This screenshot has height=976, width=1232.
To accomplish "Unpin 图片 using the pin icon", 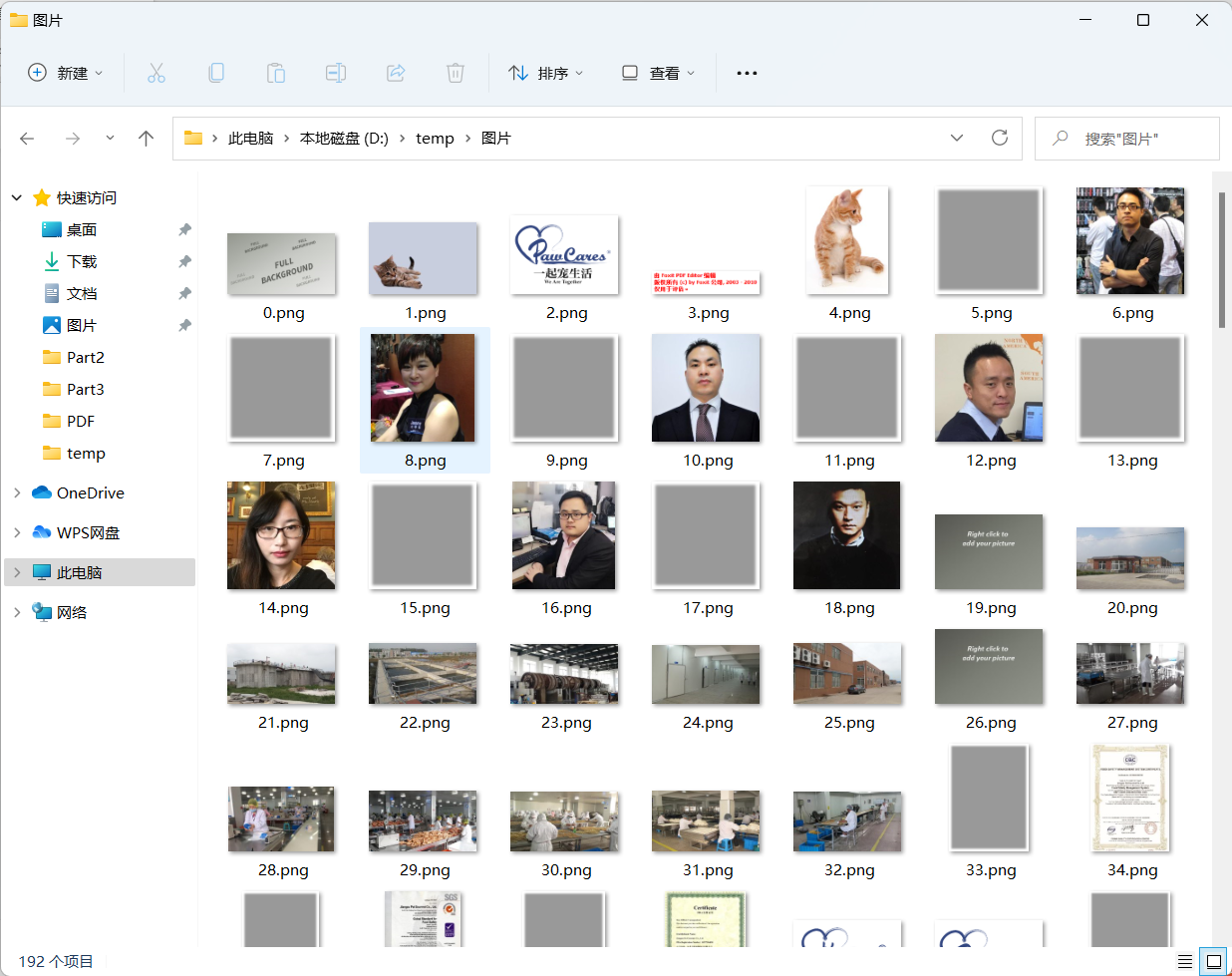I will [183, 325].
